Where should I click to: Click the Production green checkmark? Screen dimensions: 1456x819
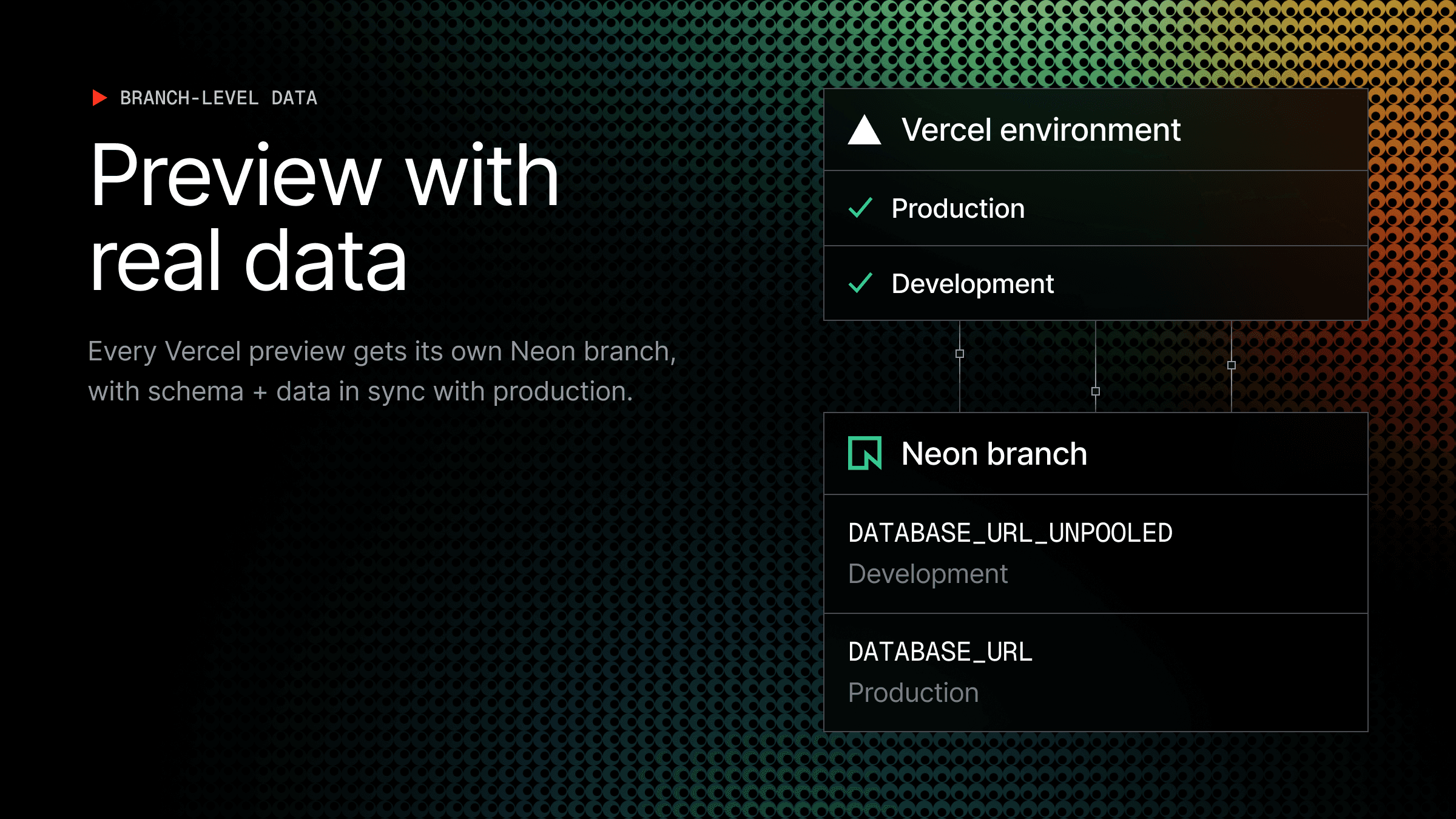pos(860,208)
